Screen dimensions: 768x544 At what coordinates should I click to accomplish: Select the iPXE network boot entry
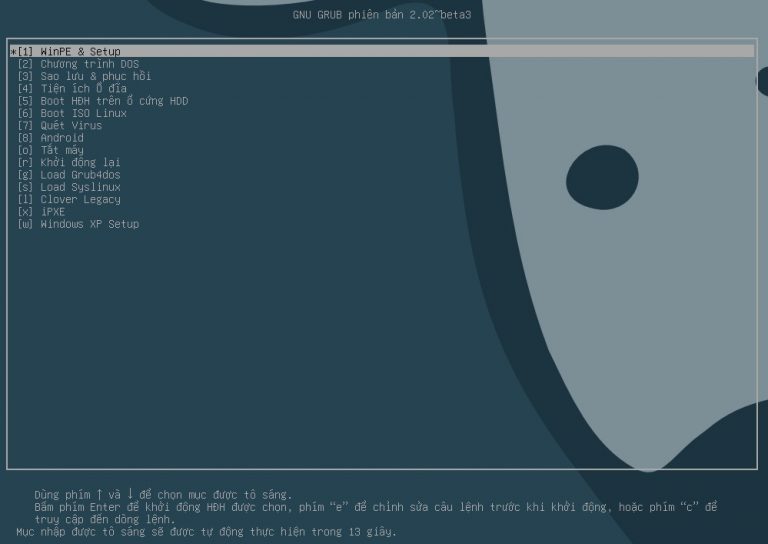[52, 212]
